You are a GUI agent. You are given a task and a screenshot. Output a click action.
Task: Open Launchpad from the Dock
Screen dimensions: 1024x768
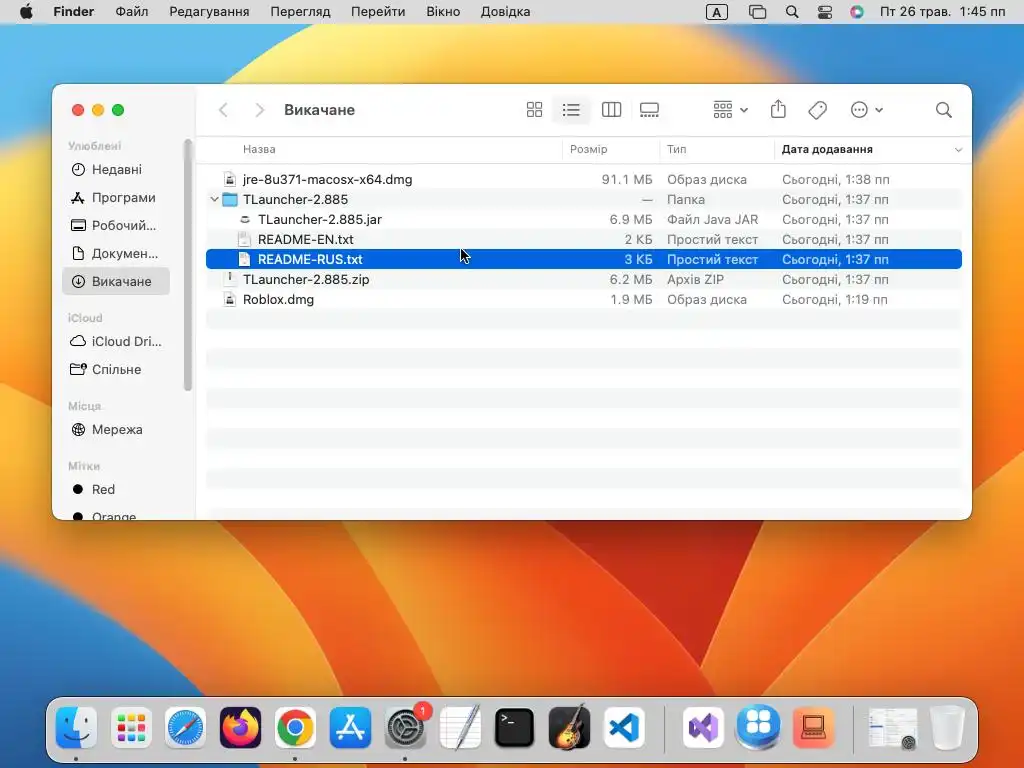point(131,727)
